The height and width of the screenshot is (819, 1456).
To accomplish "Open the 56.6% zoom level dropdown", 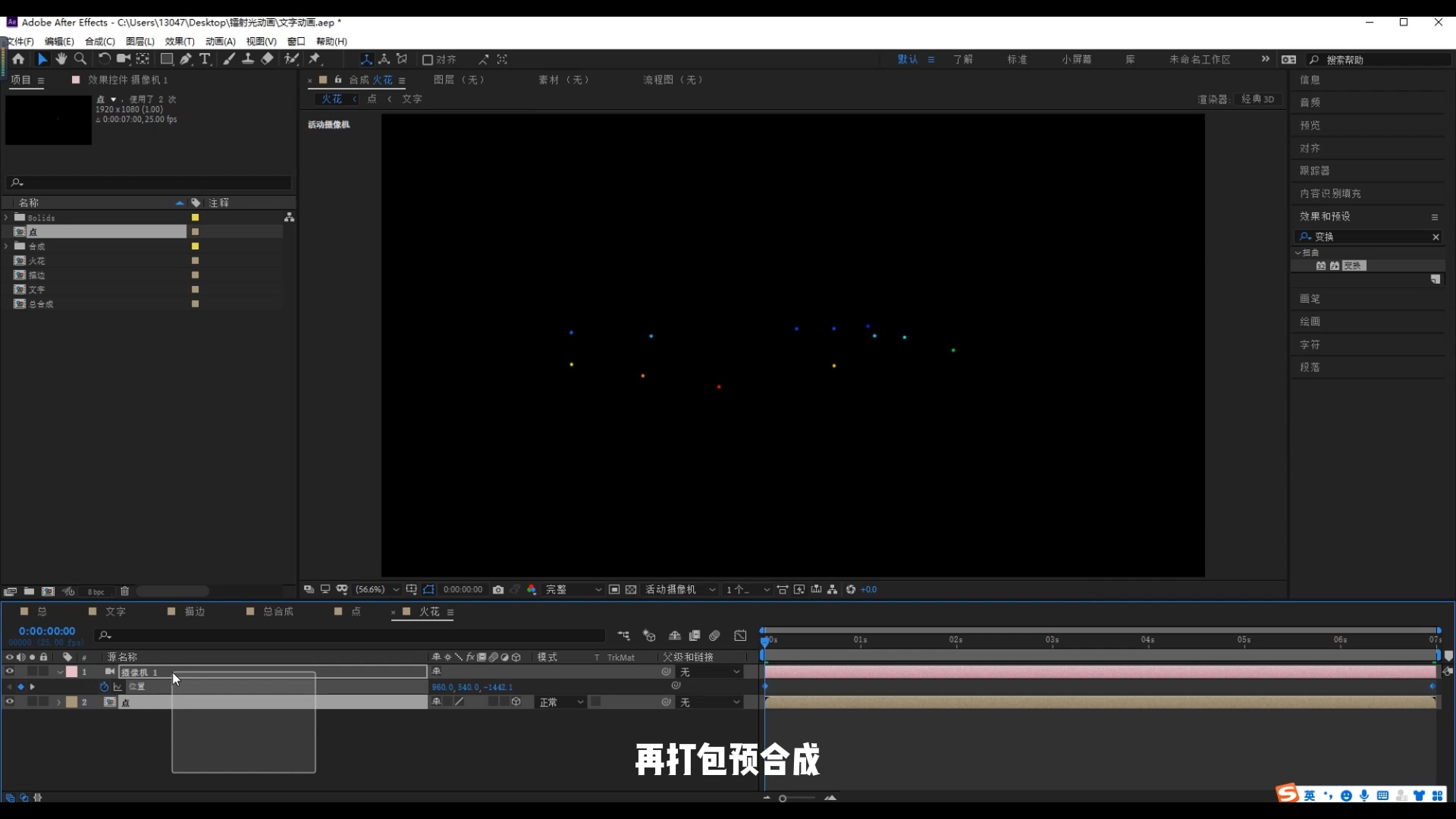I will [394, 589].
